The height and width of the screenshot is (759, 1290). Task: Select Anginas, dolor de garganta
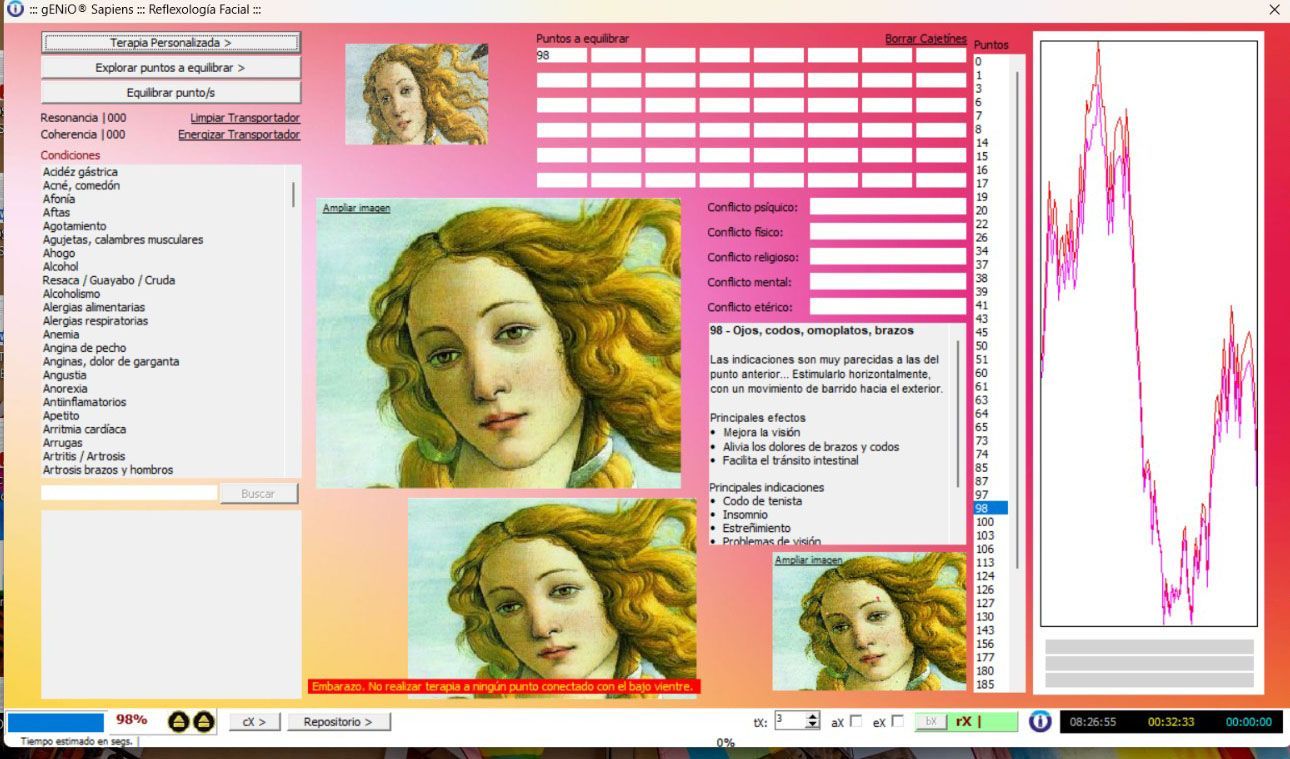coord(111,362)
